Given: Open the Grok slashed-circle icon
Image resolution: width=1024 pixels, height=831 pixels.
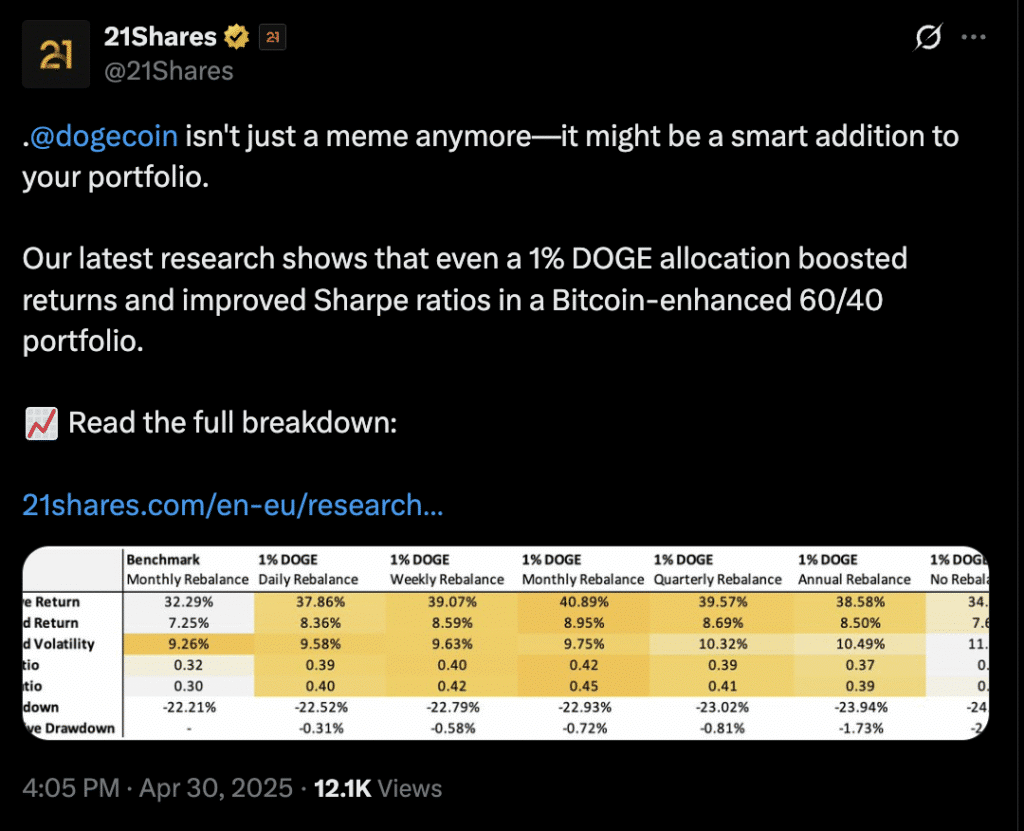Looking at the screenshot, I should click(928, 37).
